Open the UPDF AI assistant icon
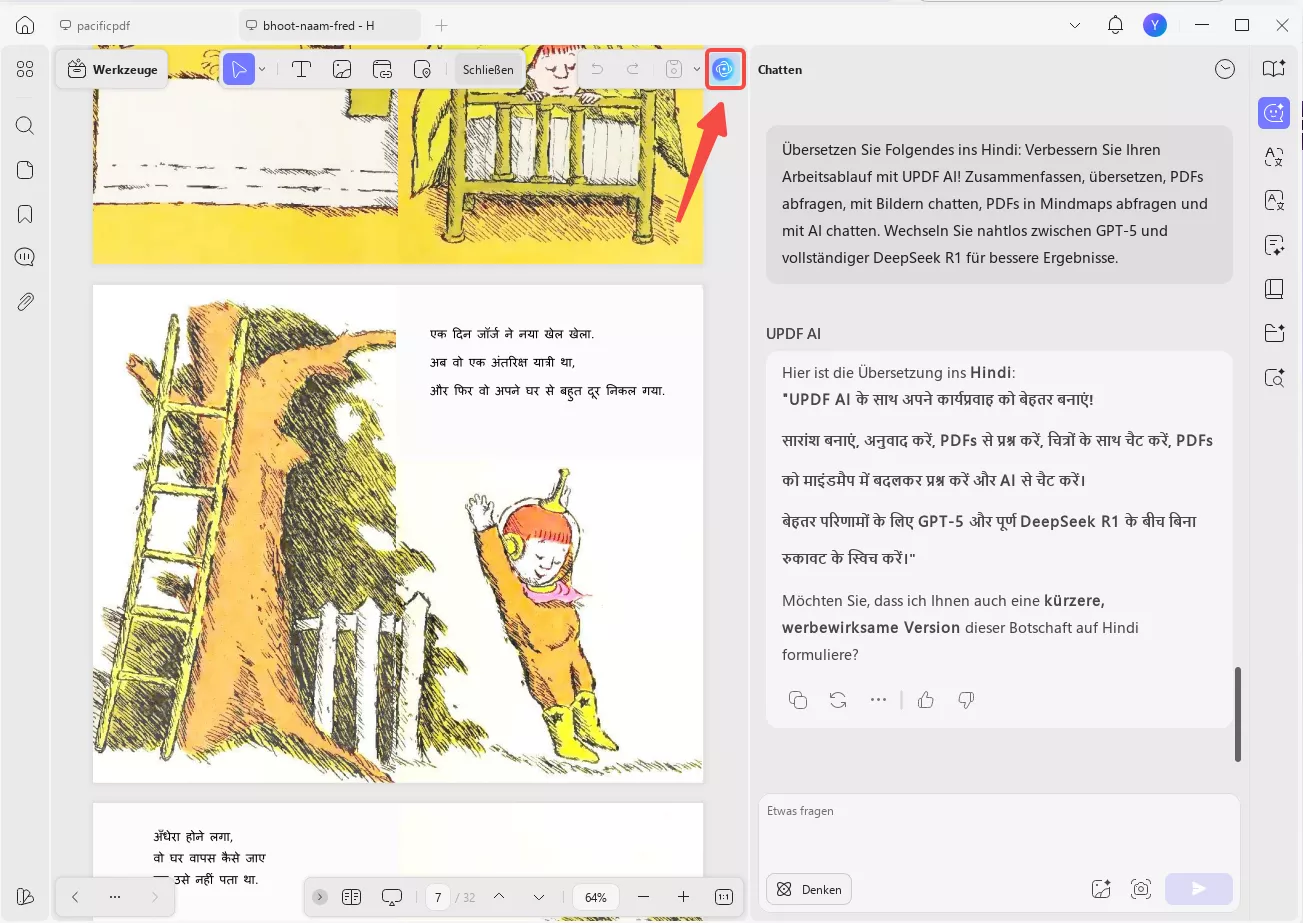The height and width of the screenshot is (923, 1303). pos(725,69)
